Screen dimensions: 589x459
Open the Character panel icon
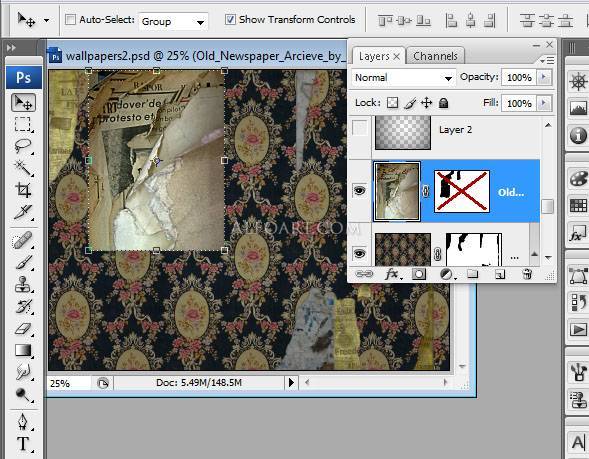[x=578, y=442]
